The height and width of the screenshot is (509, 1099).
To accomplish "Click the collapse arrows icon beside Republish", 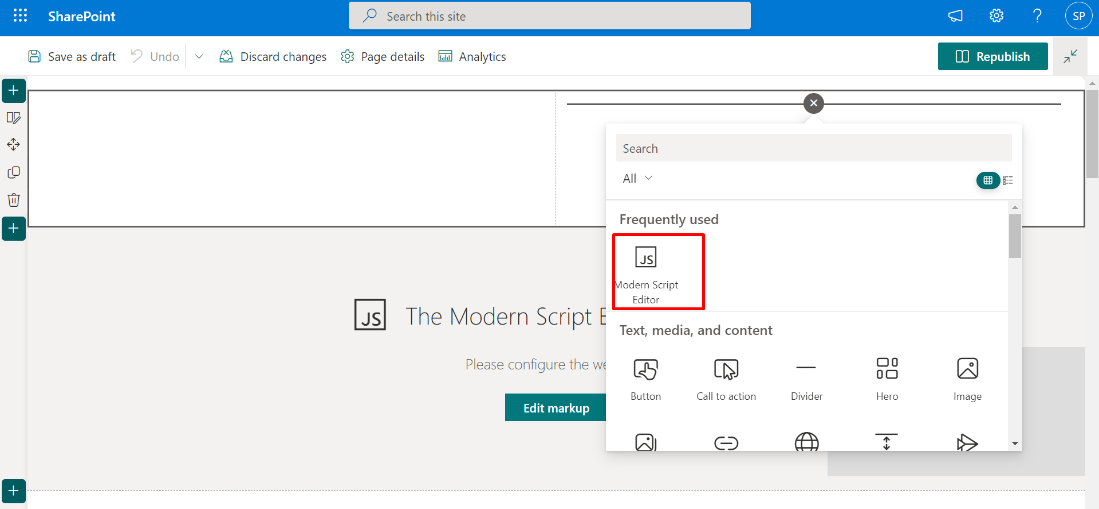I will (x=1070, y=57).
